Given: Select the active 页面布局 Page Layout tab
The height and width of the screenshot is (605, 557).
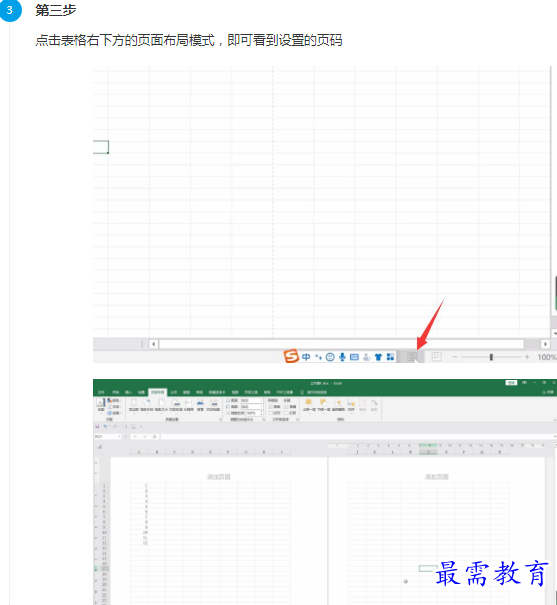Looking at the screenshot, I should (157, 392).
